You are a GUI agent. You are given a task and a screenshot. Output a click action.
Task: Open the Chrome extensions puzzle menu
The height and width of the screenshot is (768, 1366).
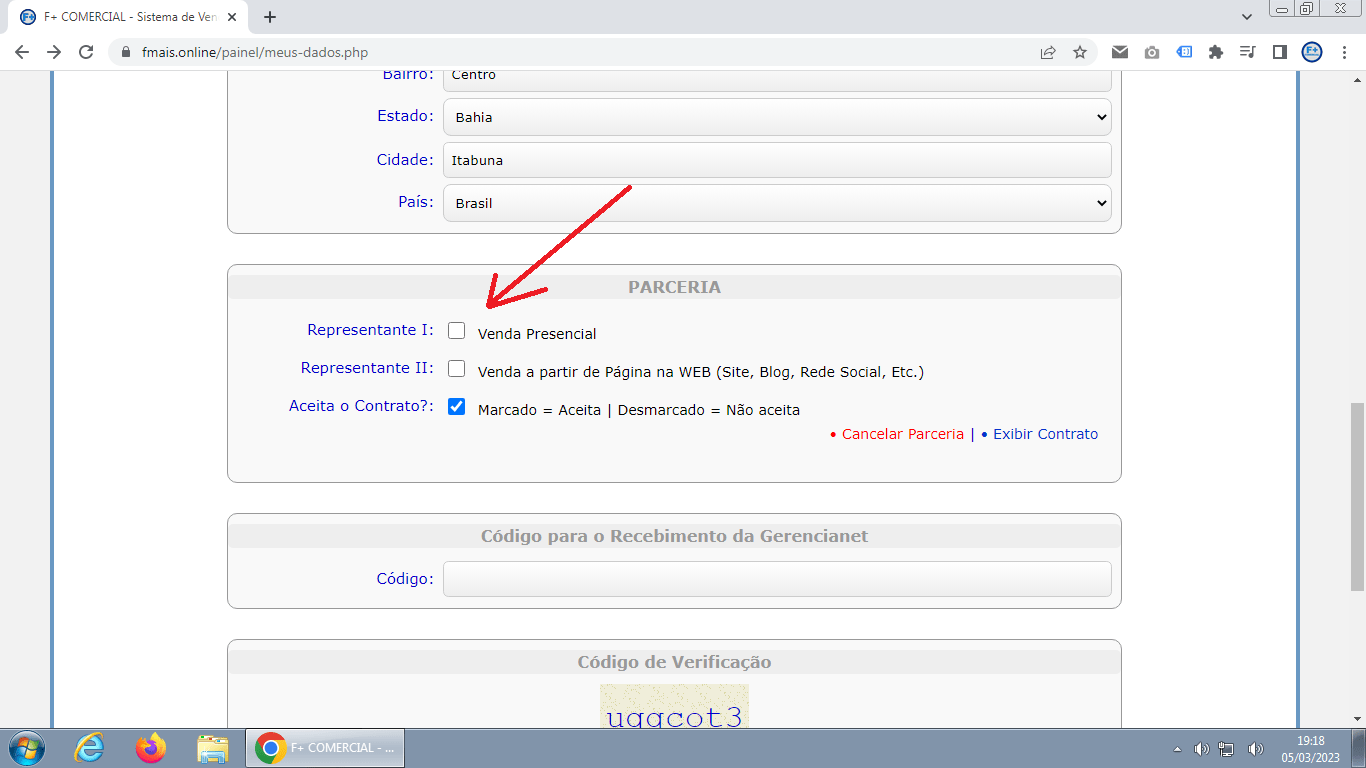(x=1216, y=52)
